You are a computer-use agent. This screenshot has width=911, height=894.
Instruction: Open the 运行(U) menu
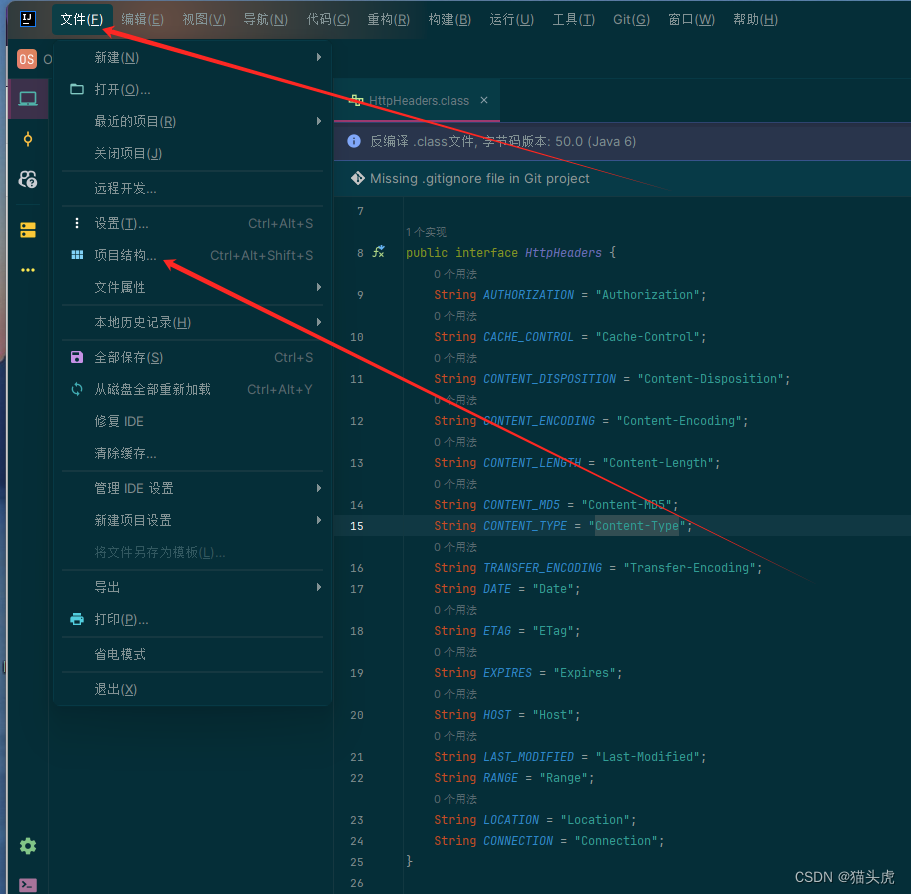(511, 19)
